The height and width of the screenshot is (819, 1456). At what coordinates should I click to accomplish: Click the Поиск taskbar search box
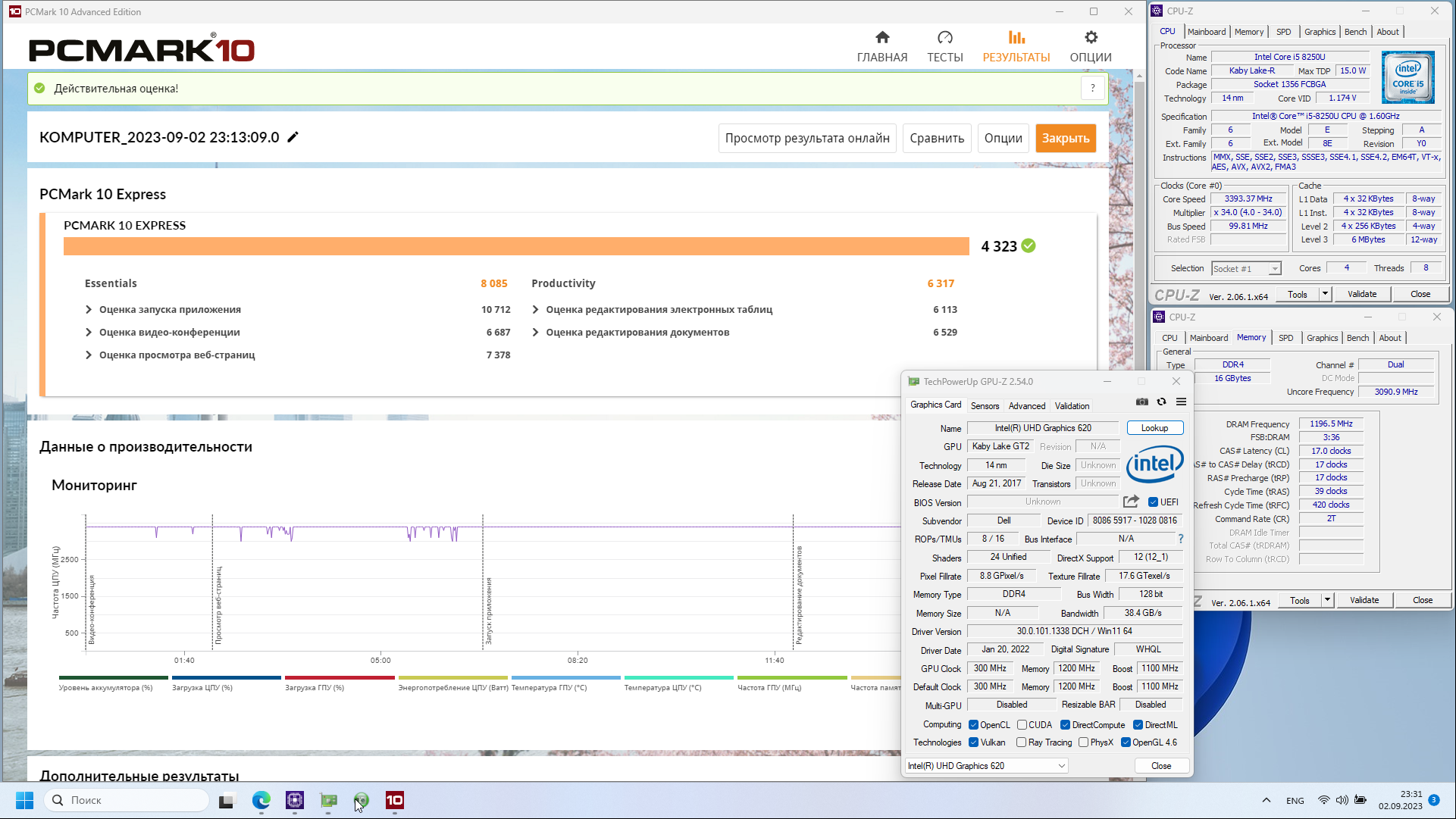127,800
